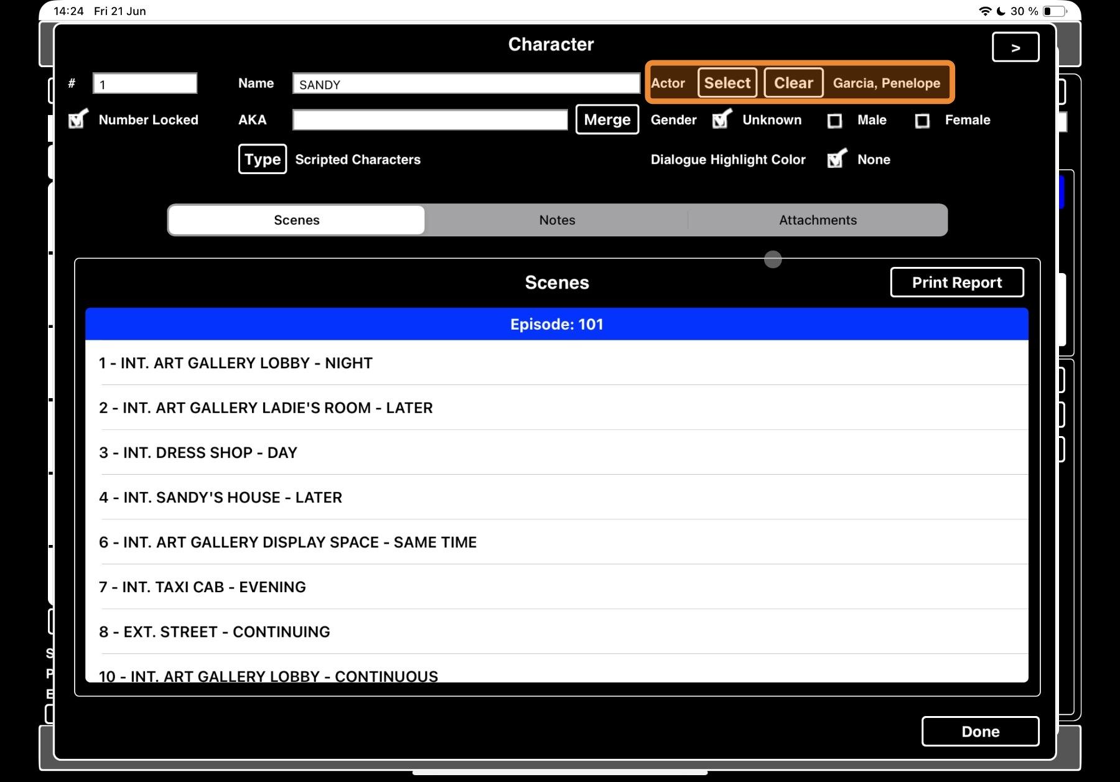Open the Attachments tab
This screenshot has width=1120, height=782.
[x=818, y=220]
